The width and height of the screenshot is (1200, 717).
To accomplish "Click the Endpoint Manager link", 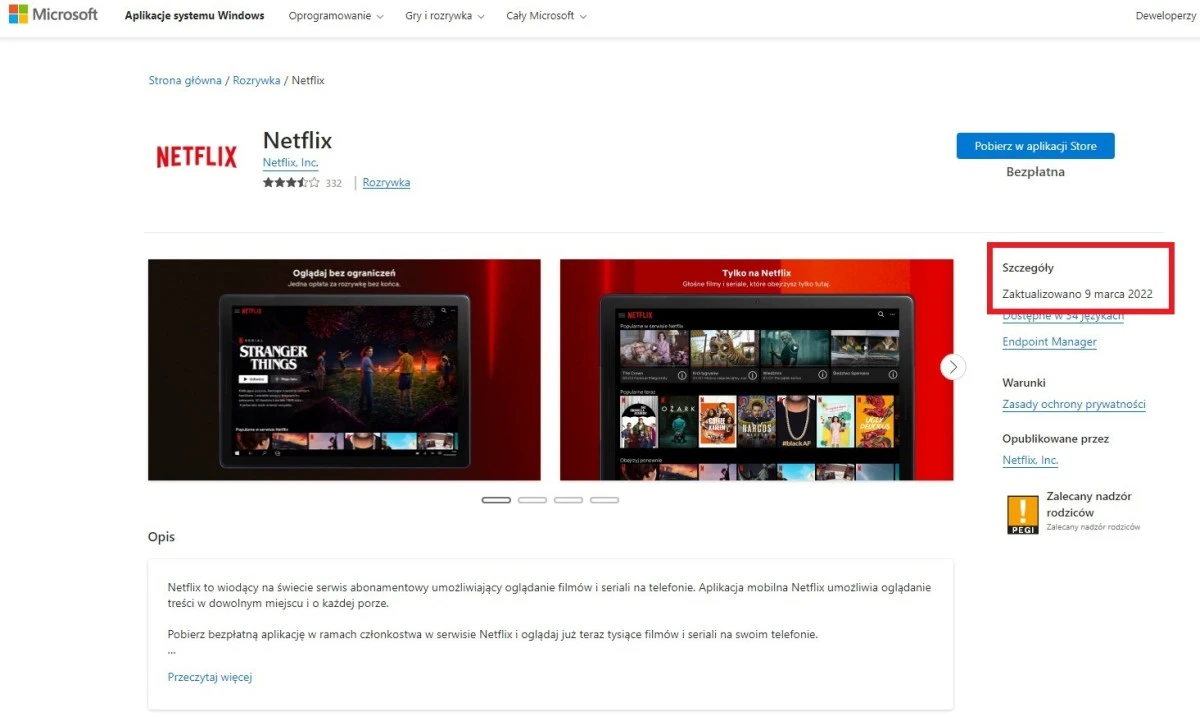I will point(1049,341).
